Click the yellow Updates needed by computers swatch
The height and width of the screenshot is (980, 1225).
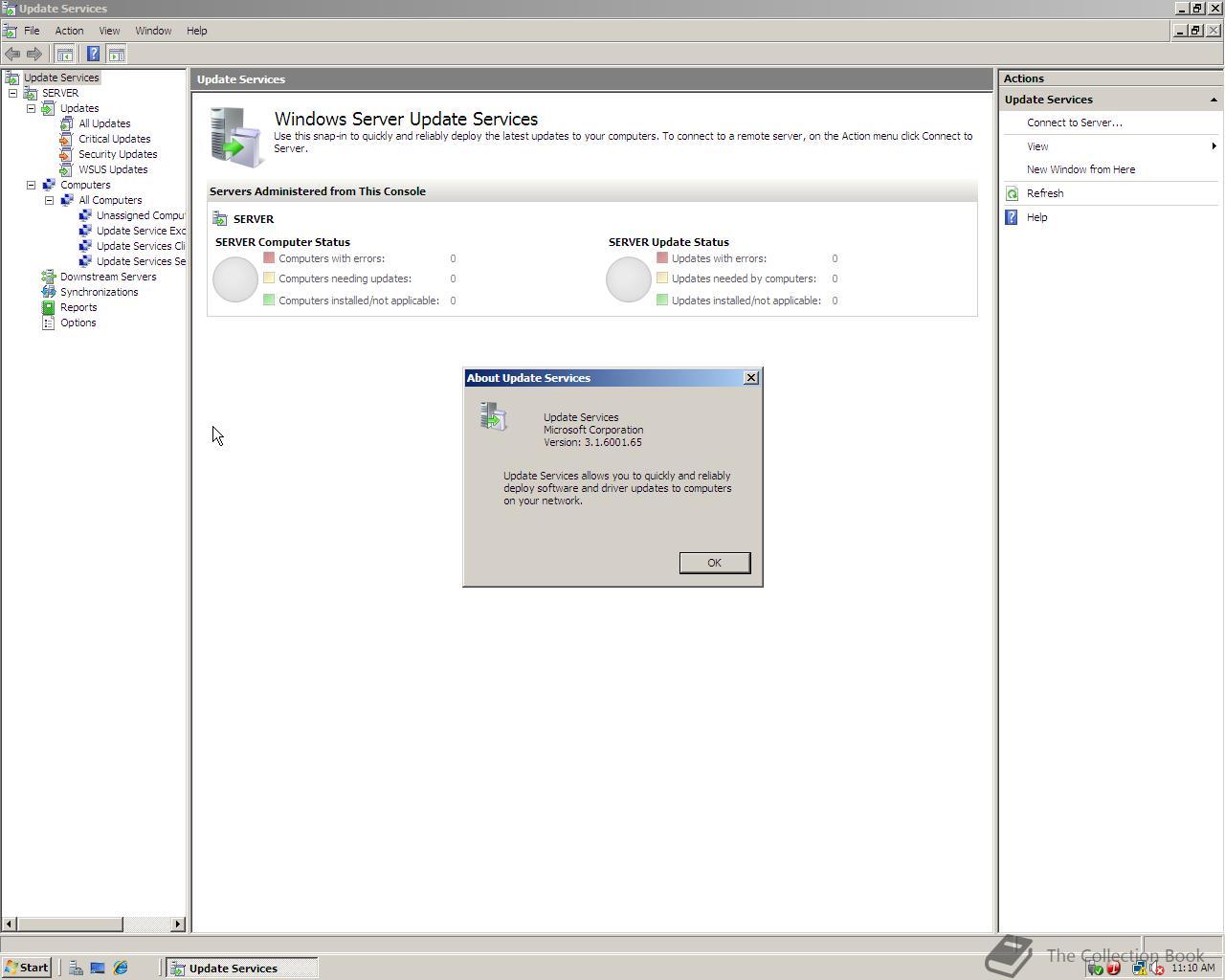[662, 278]
